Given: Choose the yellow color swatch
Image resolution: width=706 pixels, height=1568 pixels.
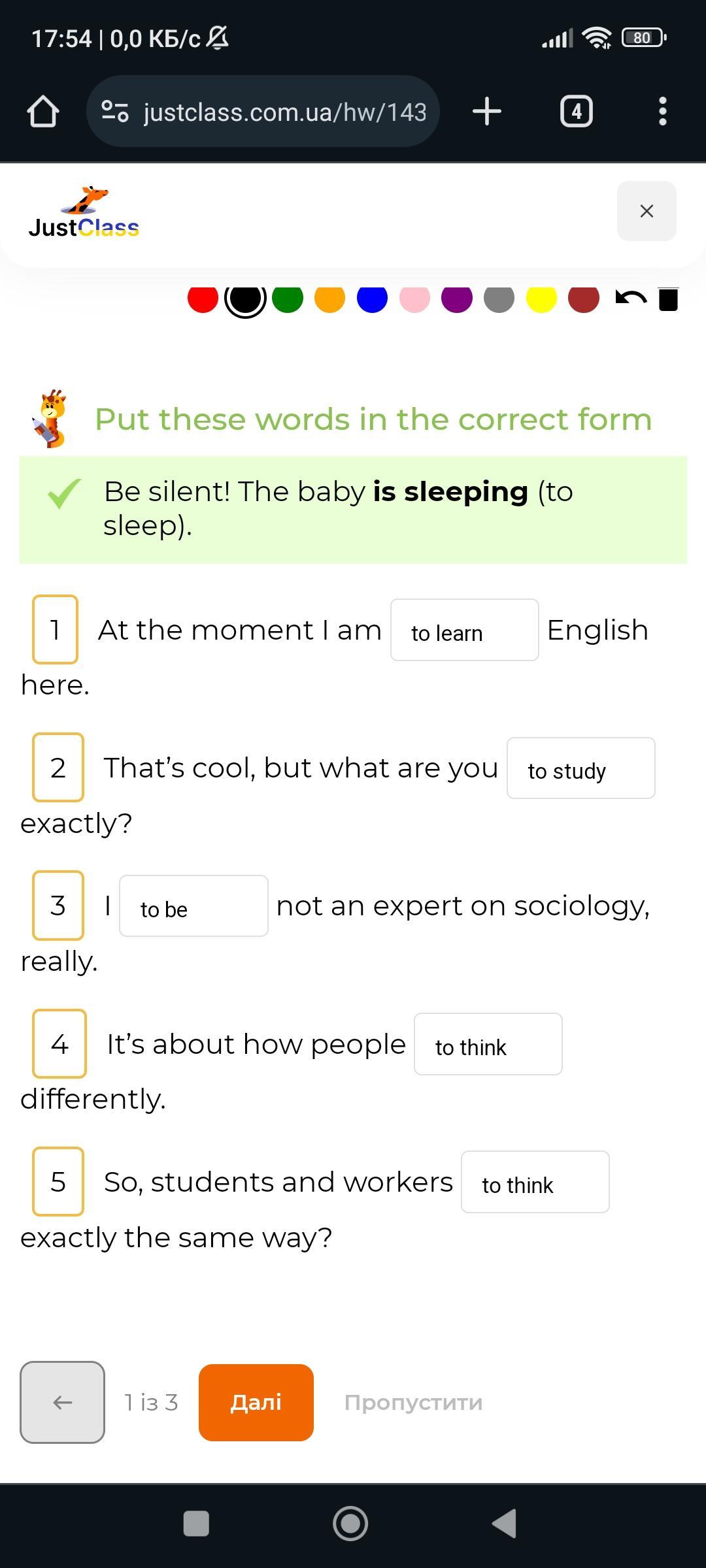Looking at the screenshot, I should tap(541, 299).
